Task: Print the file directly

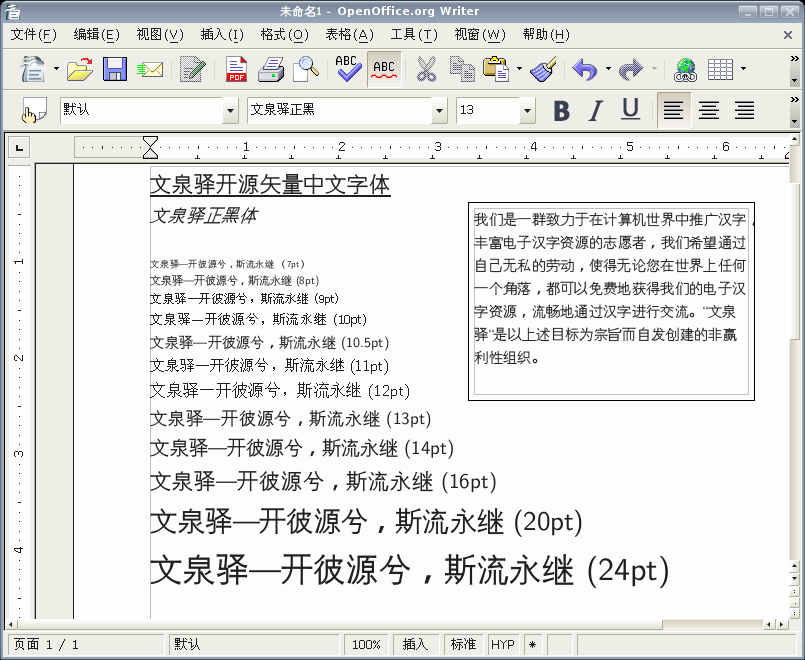Action: coord(271,69)
